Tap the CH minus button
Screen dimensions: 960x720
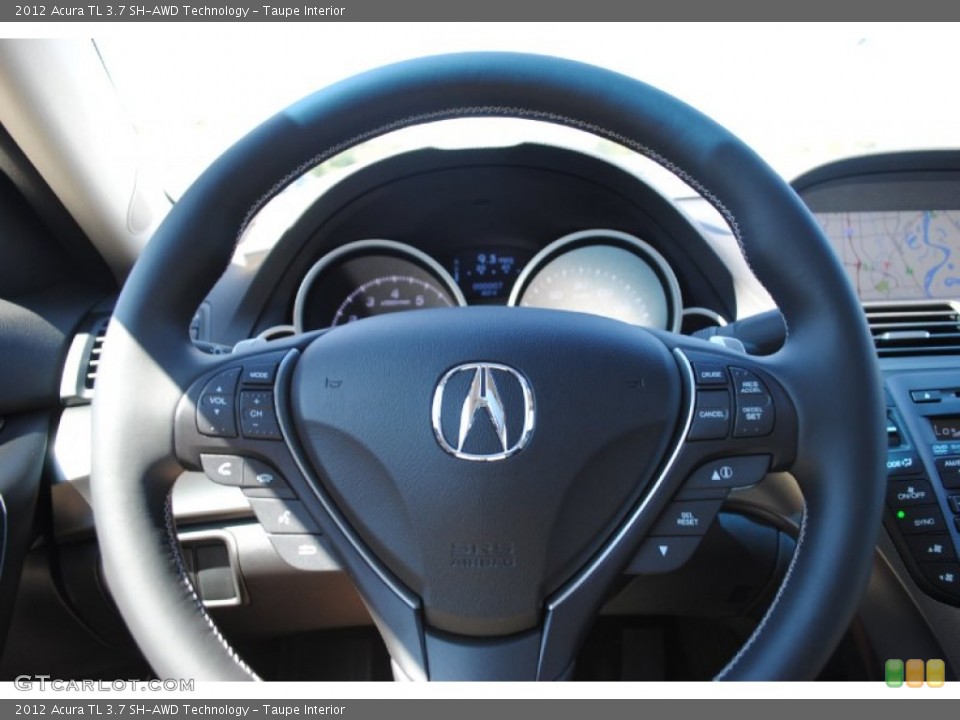tap(256, 424)
